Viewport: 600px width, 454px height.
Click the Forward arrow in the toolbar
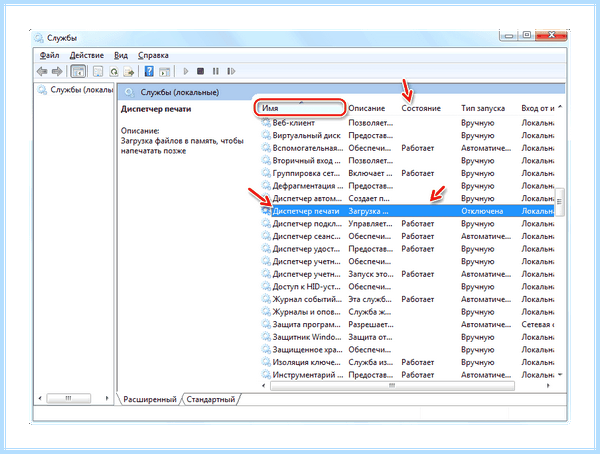(57, 71)
